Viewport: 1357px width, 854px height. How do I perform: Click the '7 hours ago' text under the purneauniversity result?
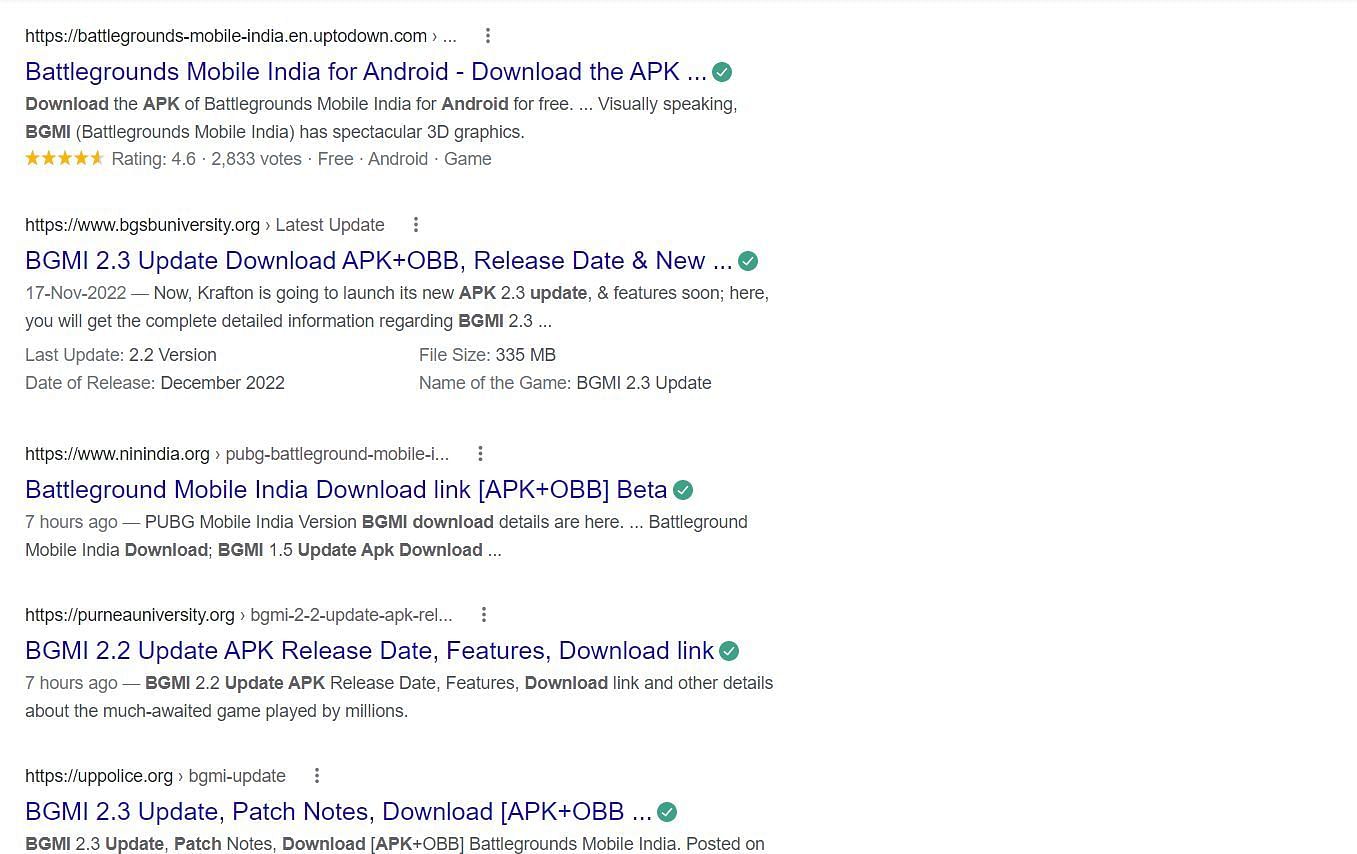point(71,683)
